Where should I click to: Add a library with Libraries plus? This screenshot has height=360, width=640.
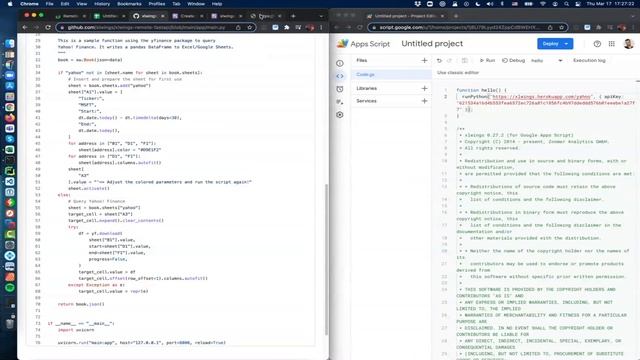424,88
